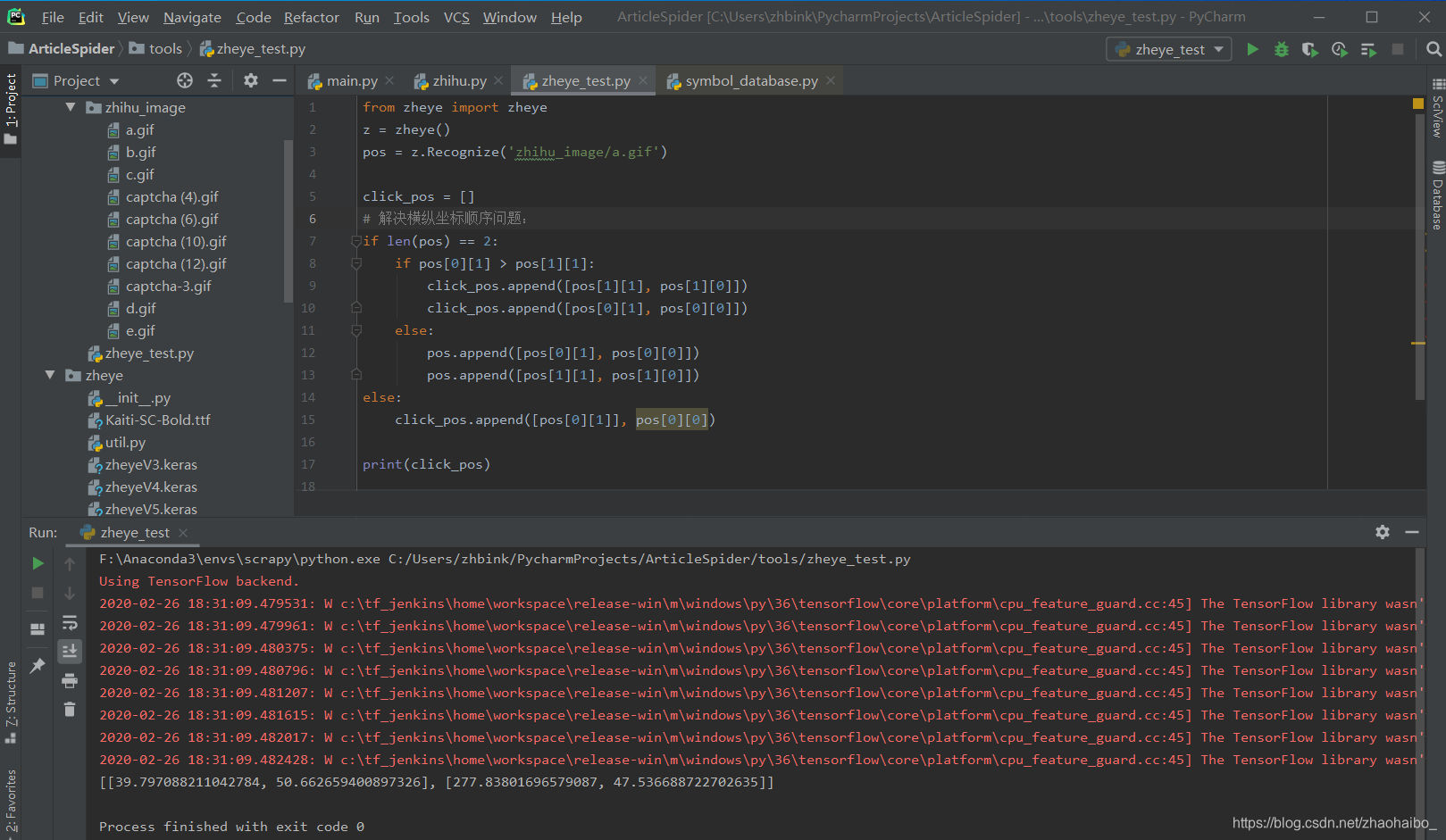This screenshot has width=1446, height=840.
Task: Click the Project tree vertical scrollbar
Action: pyautogui.click(x=288, y=220)
